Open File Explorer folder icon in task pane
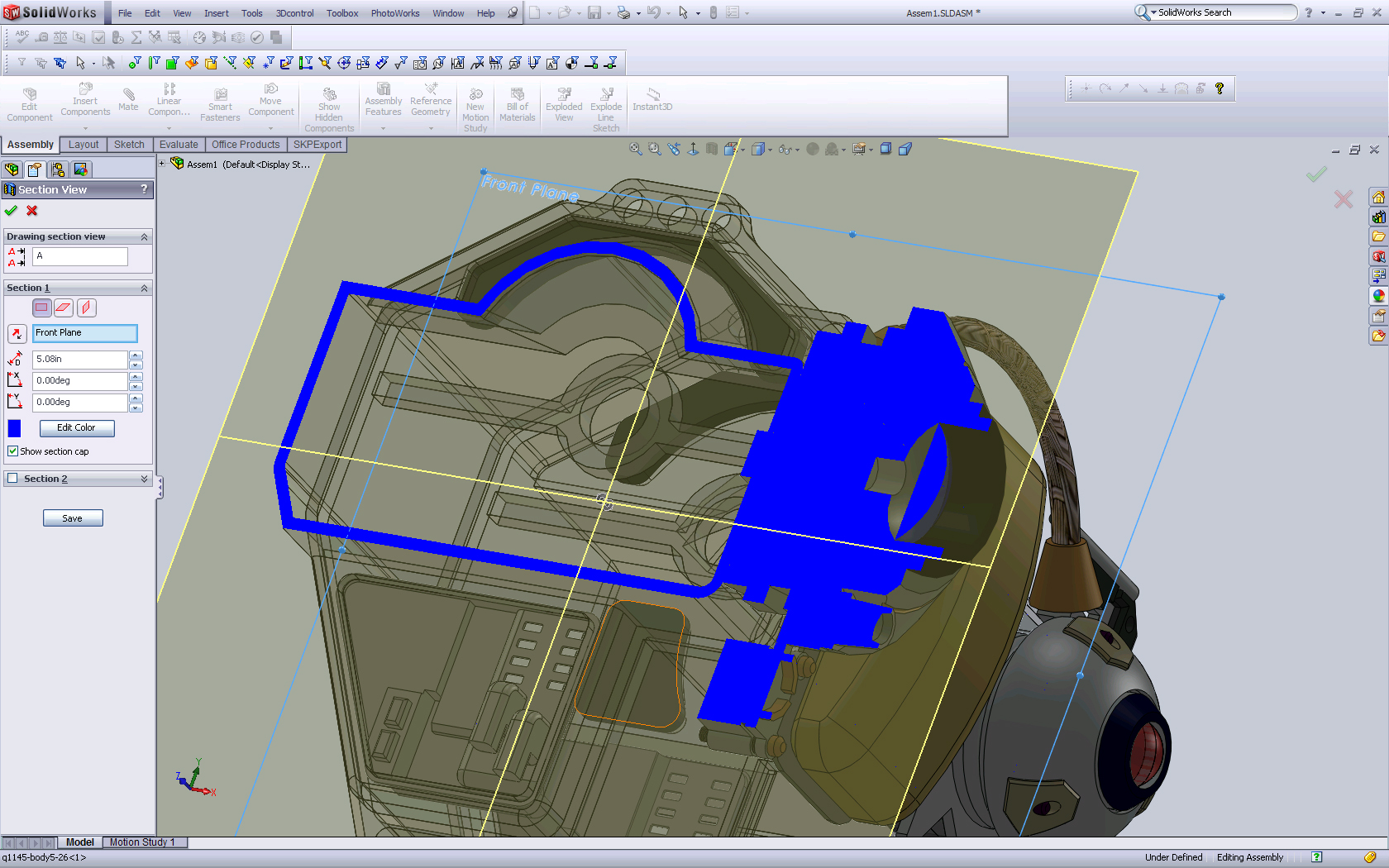 point(1378,237)
